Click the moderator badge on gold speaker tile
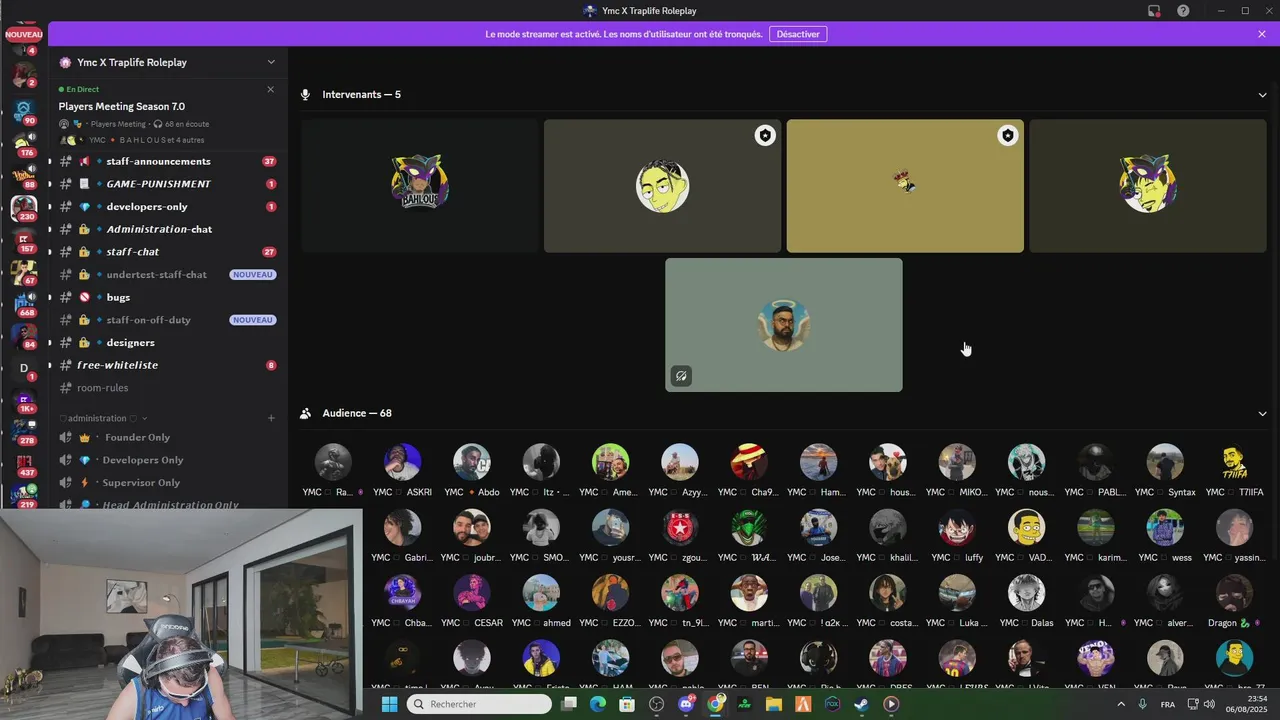Screen dimensions: 1280x720 [x=1008, y=136]
